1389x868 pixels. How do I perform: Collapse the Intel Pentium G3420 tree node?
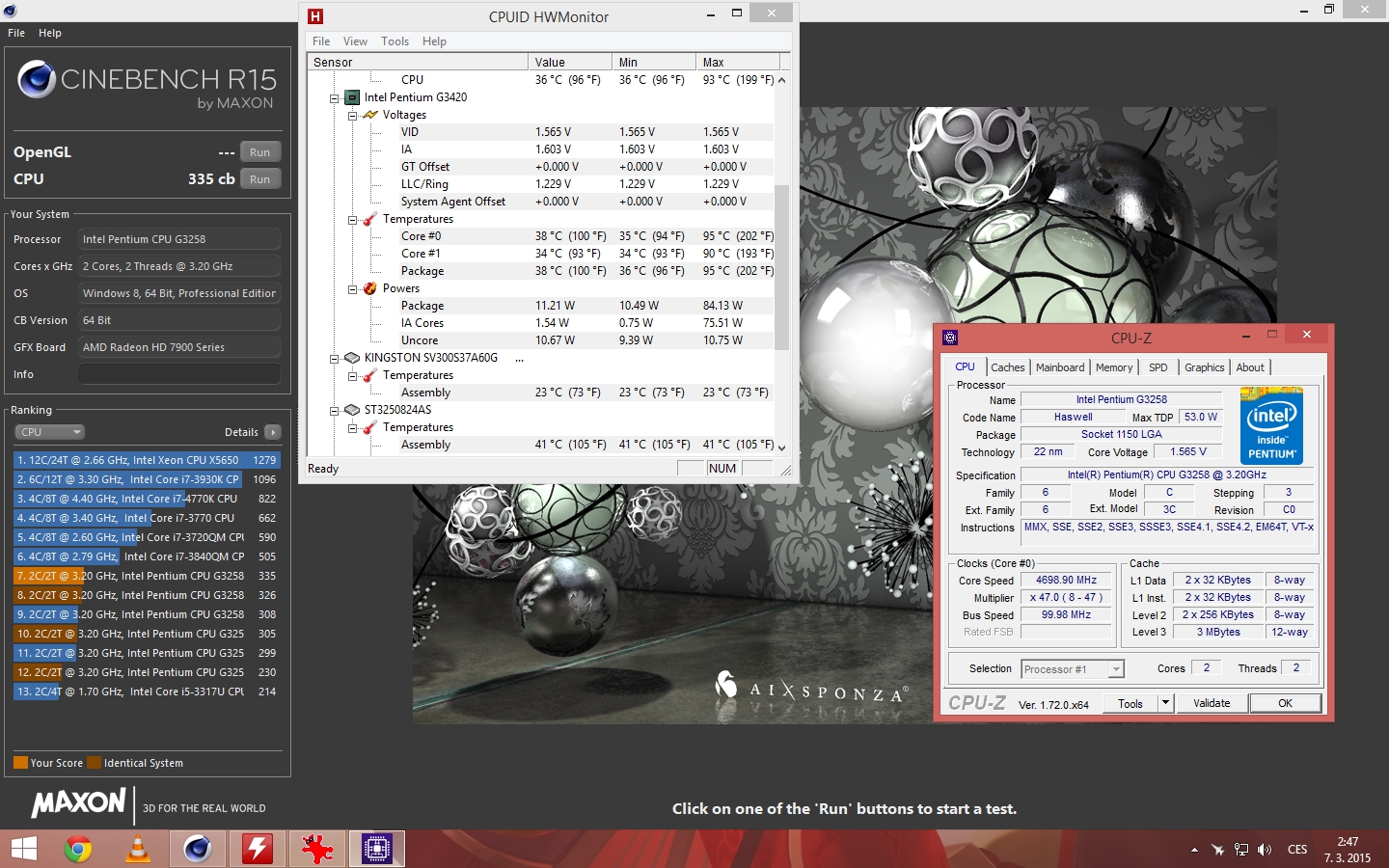pyautogui.click(x=335, y=97)
